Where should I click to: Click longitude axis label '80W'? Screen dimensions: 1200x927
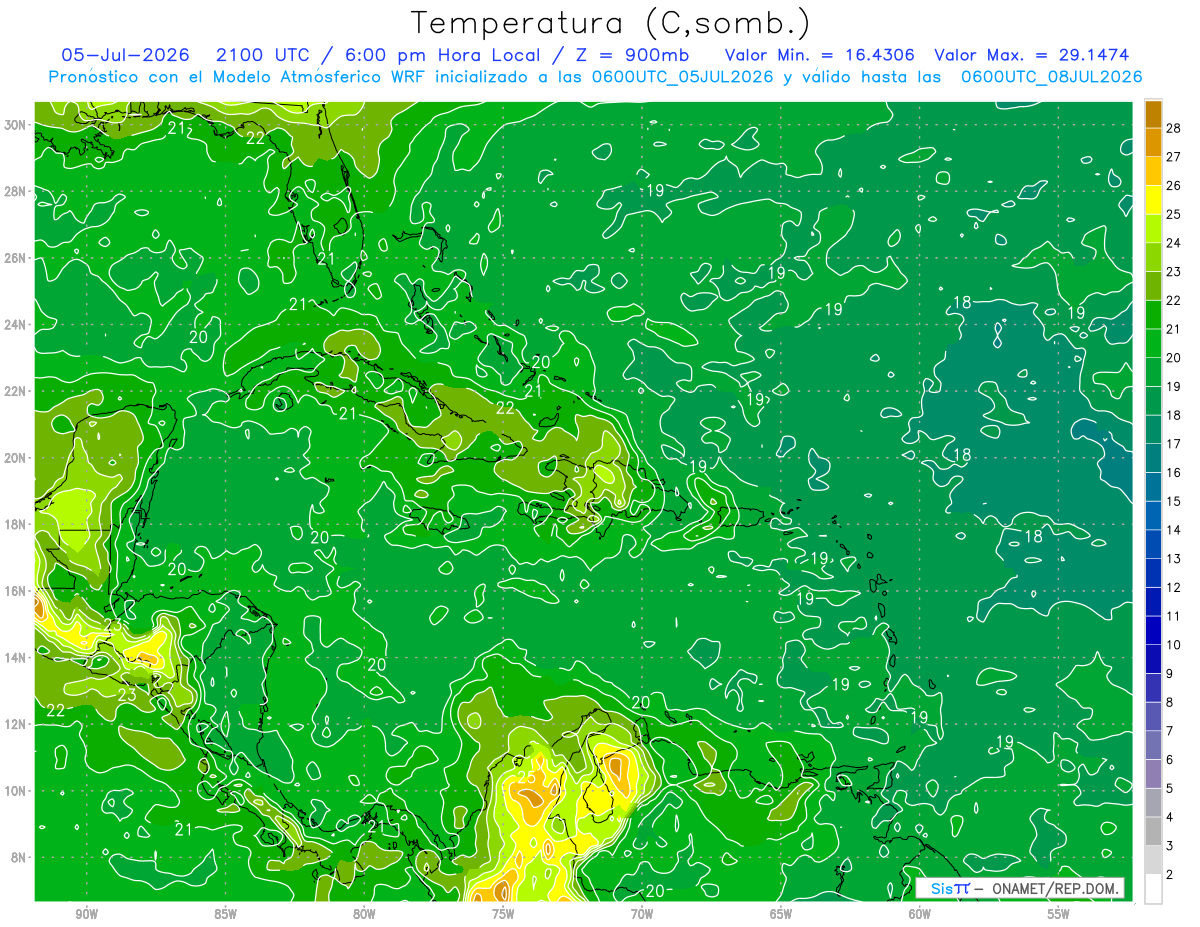point(364,914)
